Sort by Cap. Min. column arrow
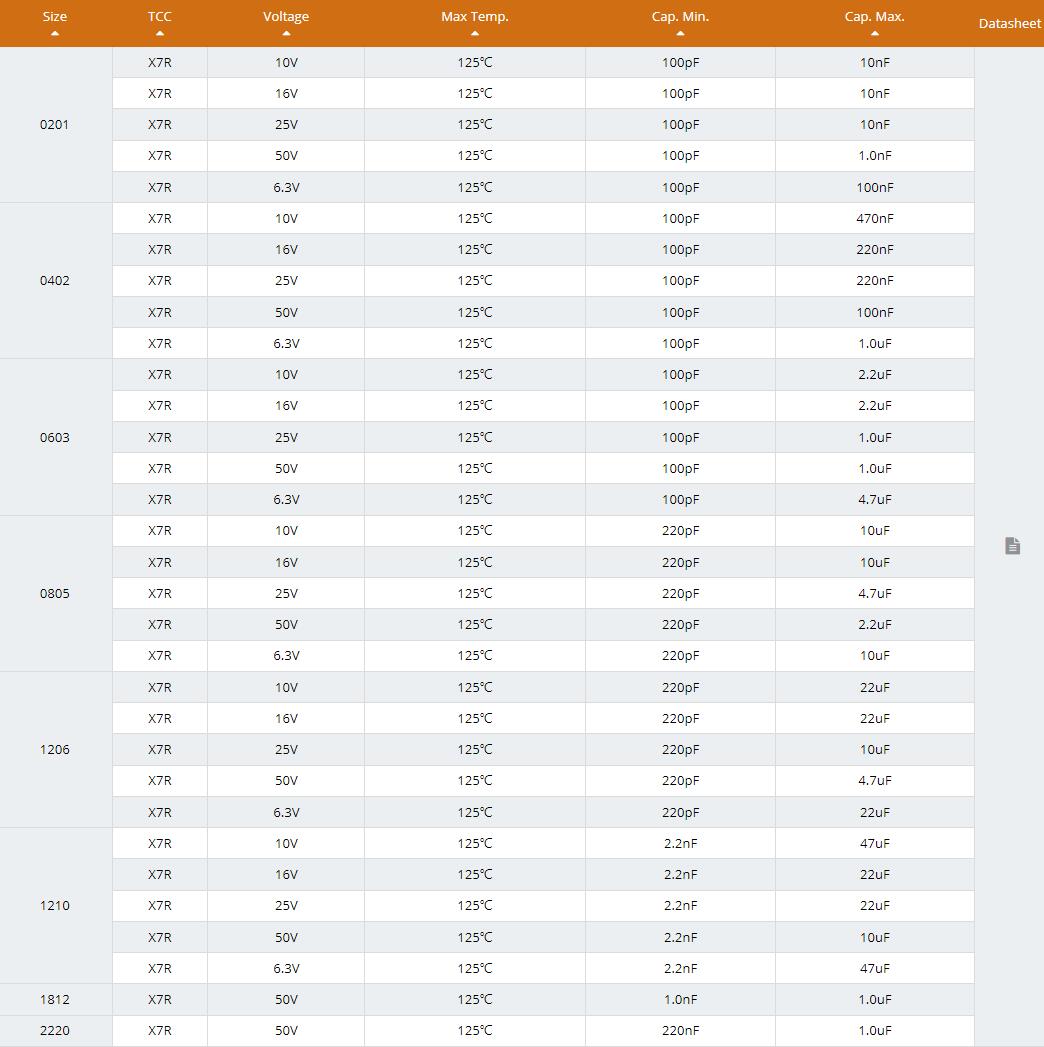Image resolution: width=1044 pixels, height=1047 pixels. click(x=680, y=33)
